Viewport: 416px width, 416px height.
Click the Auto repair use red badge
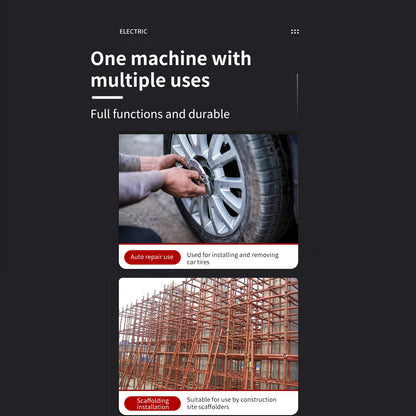click(x=152, y=257)
